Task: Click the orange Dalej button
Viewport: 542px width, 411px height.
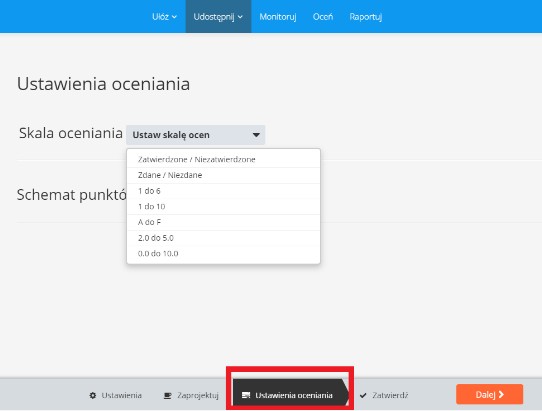Action: pyautogui.click(x=489, y=394)
